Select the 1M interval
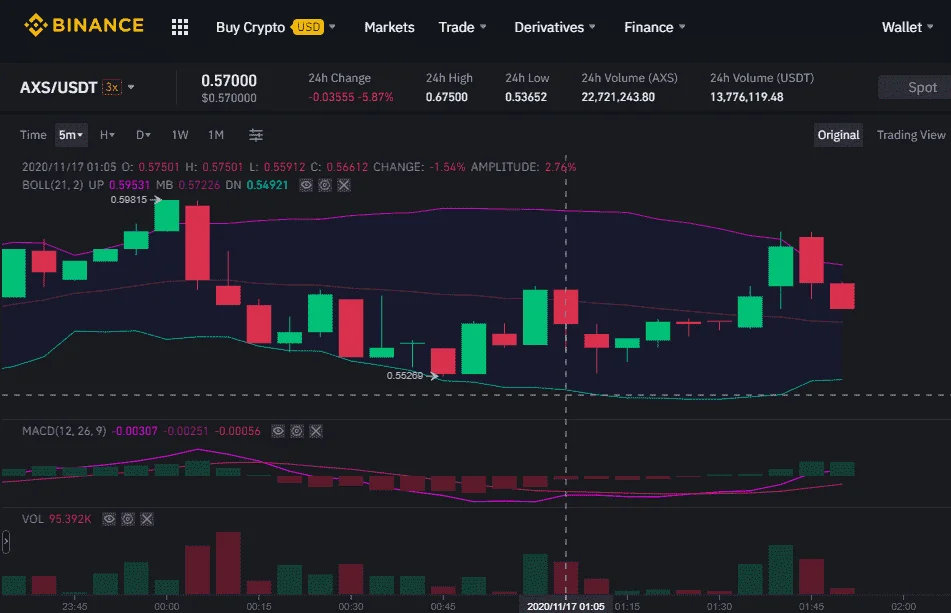 click(216, 135)
